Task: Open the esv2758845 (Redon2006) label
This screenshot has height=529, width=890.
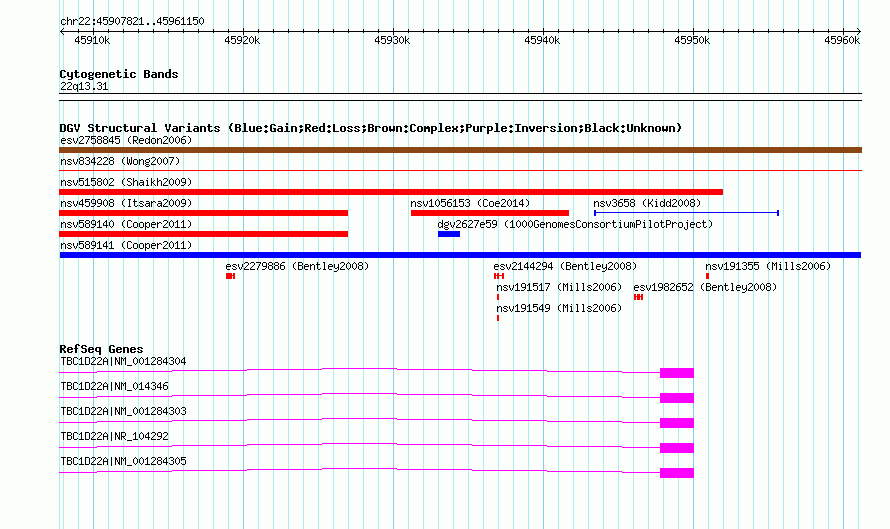Action: 126,140
